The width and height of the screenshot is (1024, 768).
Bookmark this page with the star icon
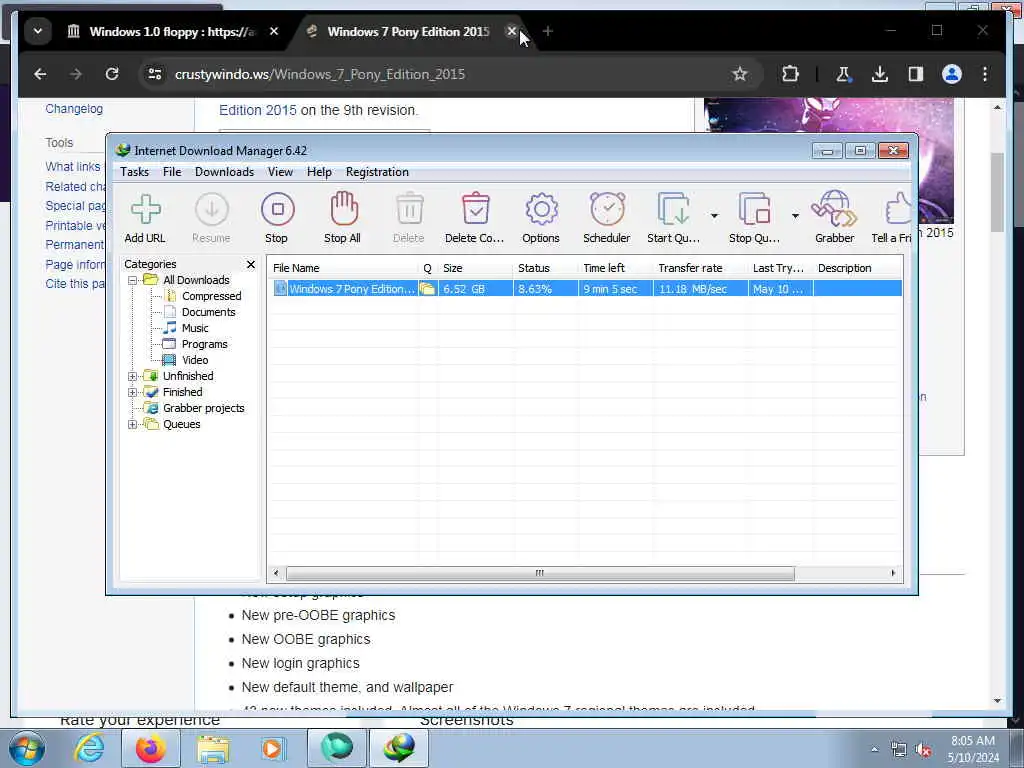click(739, 74)
